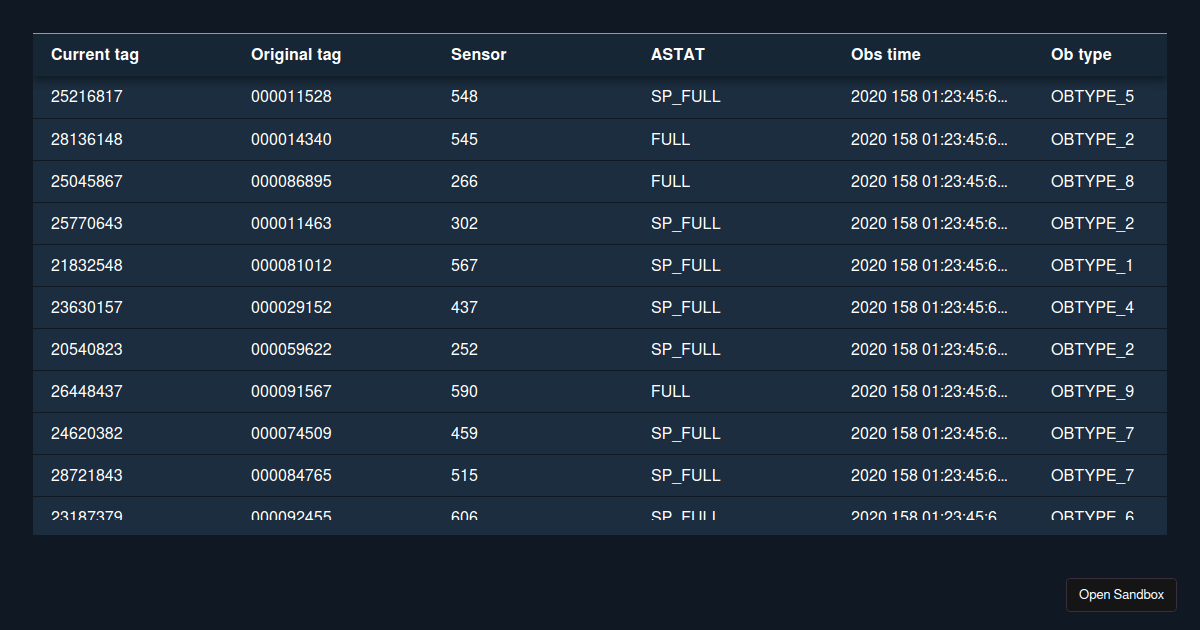Viewport: 1200px width, 630px height.
Task: Click the OBTYPE_9 cell
Action: coord(1092,391)
